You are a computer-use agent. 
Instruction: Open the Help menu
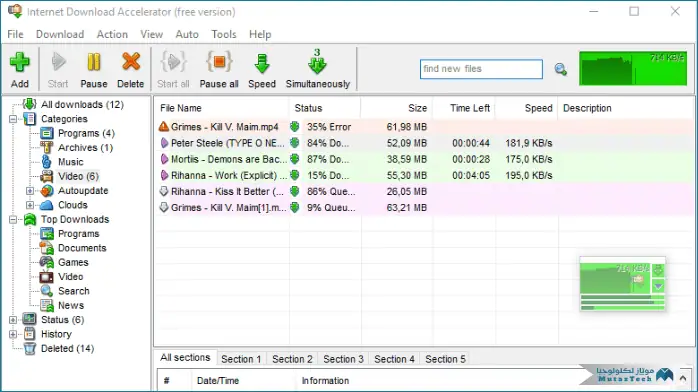click(260, 34)
